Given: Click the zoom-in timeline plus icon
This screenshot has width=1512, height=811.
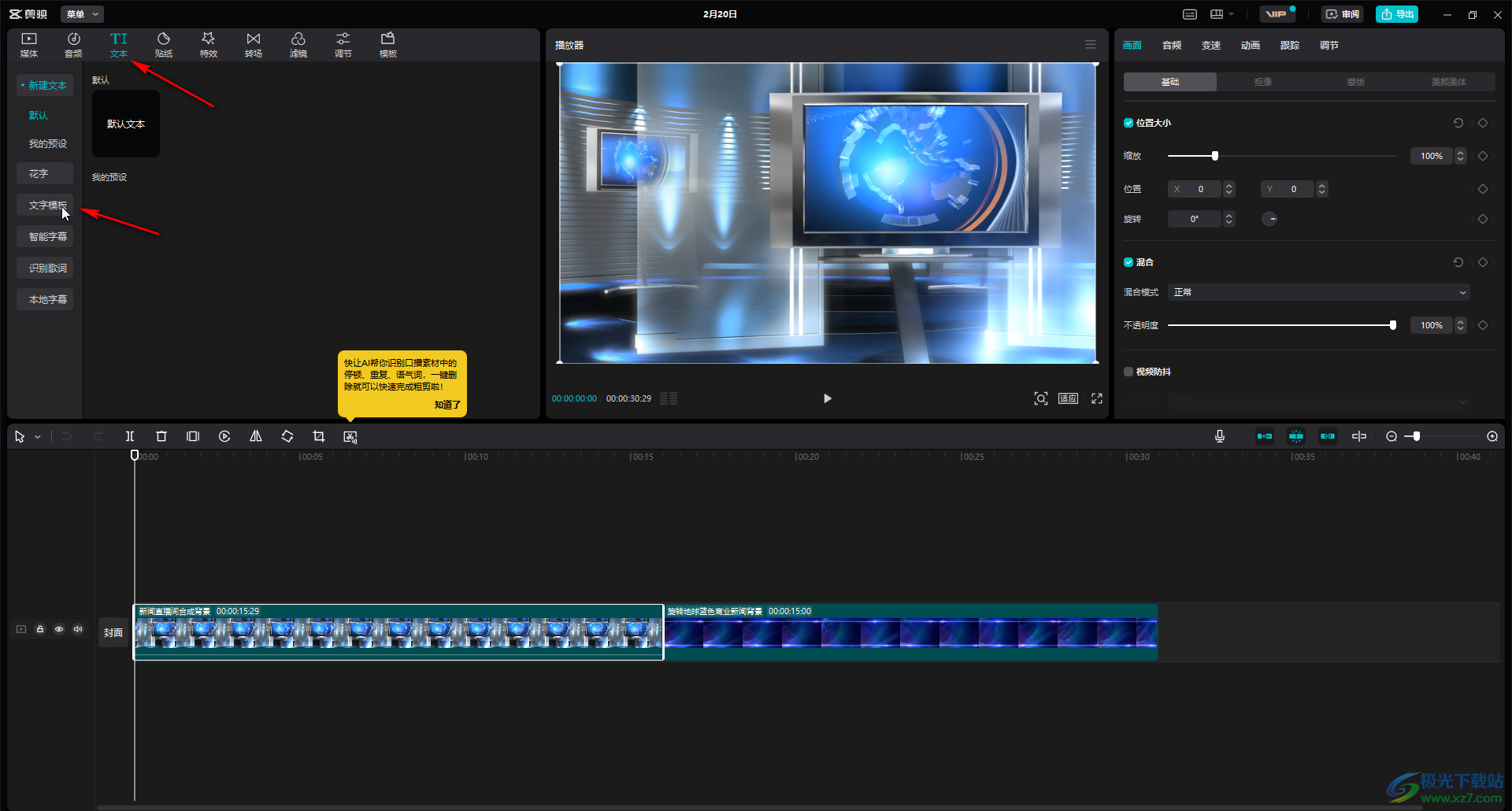Looking at the screenshot, I should (x=1492, y=436).
